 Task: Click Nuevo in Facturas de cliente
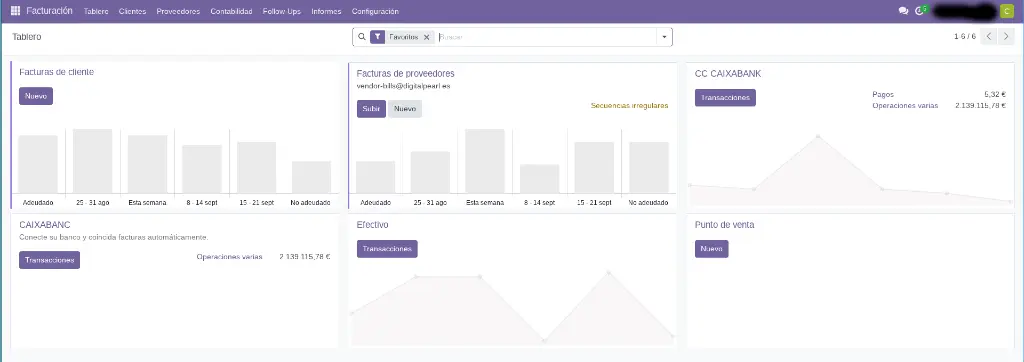[x=36, y=96]
